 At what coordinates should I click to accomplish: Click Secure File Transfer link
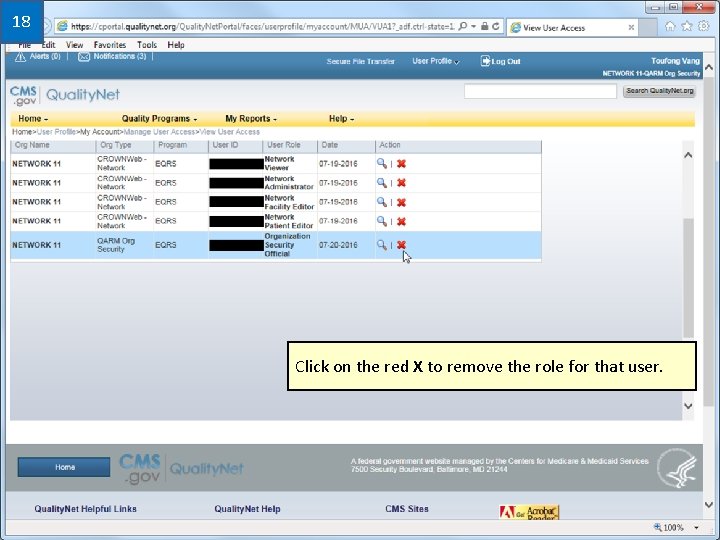[360, 61]
